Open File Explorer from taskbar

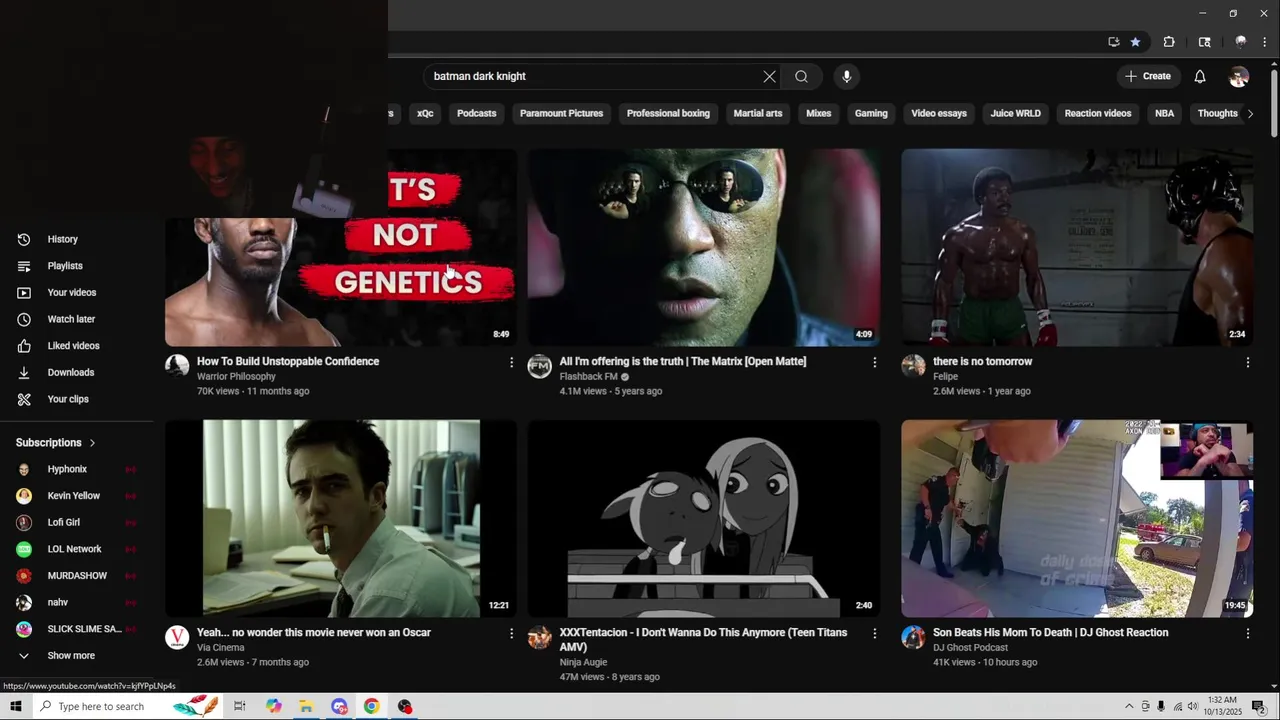306,706
